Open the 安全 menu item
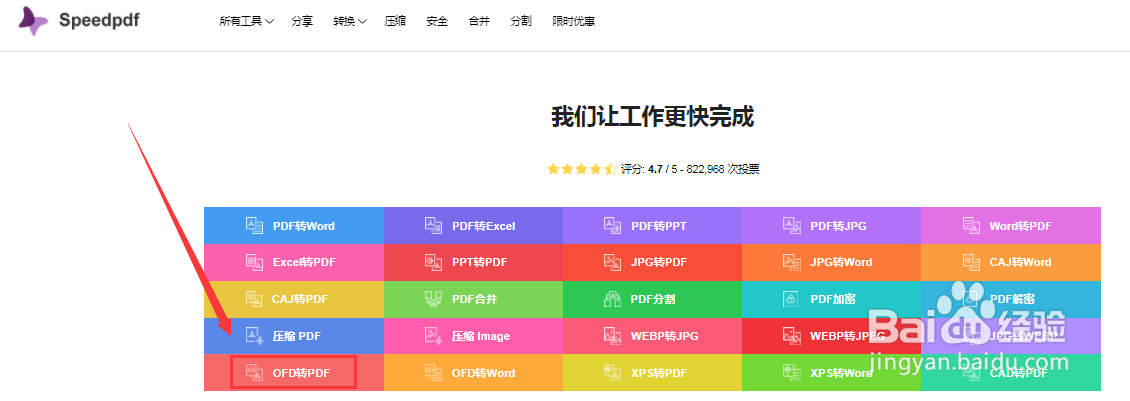The image size is (1130, 401). (x=437, y=21)
